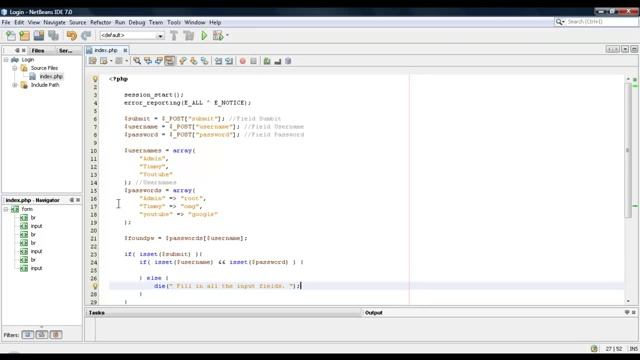This screenshot has height=360, width=640.
Task: Click the Last Edit icon at editor toolbar start
Action: [x=93, y=61]
